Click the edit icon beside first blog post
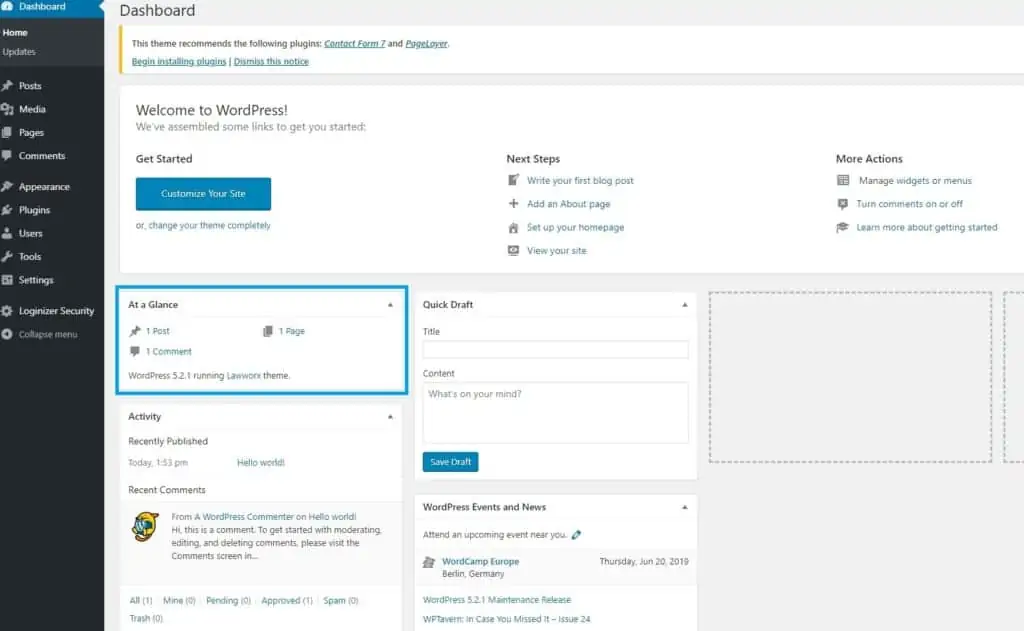The height and width of the screenshot is (631, 1024). pos(513,180)
